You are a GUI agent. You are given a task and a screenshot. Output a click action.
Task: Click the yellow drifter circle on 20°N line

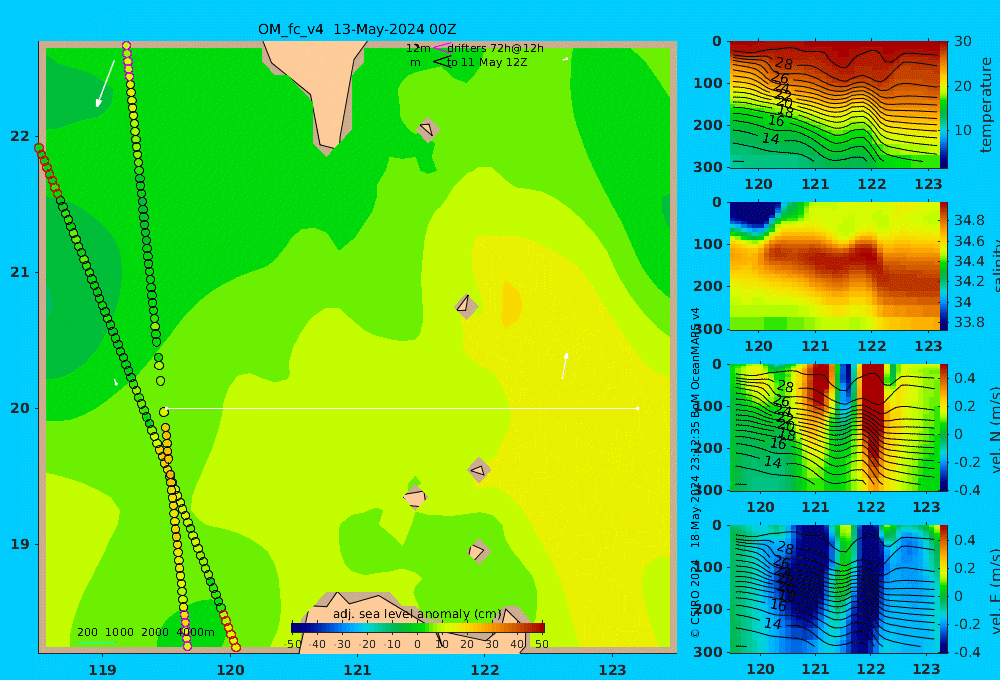[x=164, y=412]
